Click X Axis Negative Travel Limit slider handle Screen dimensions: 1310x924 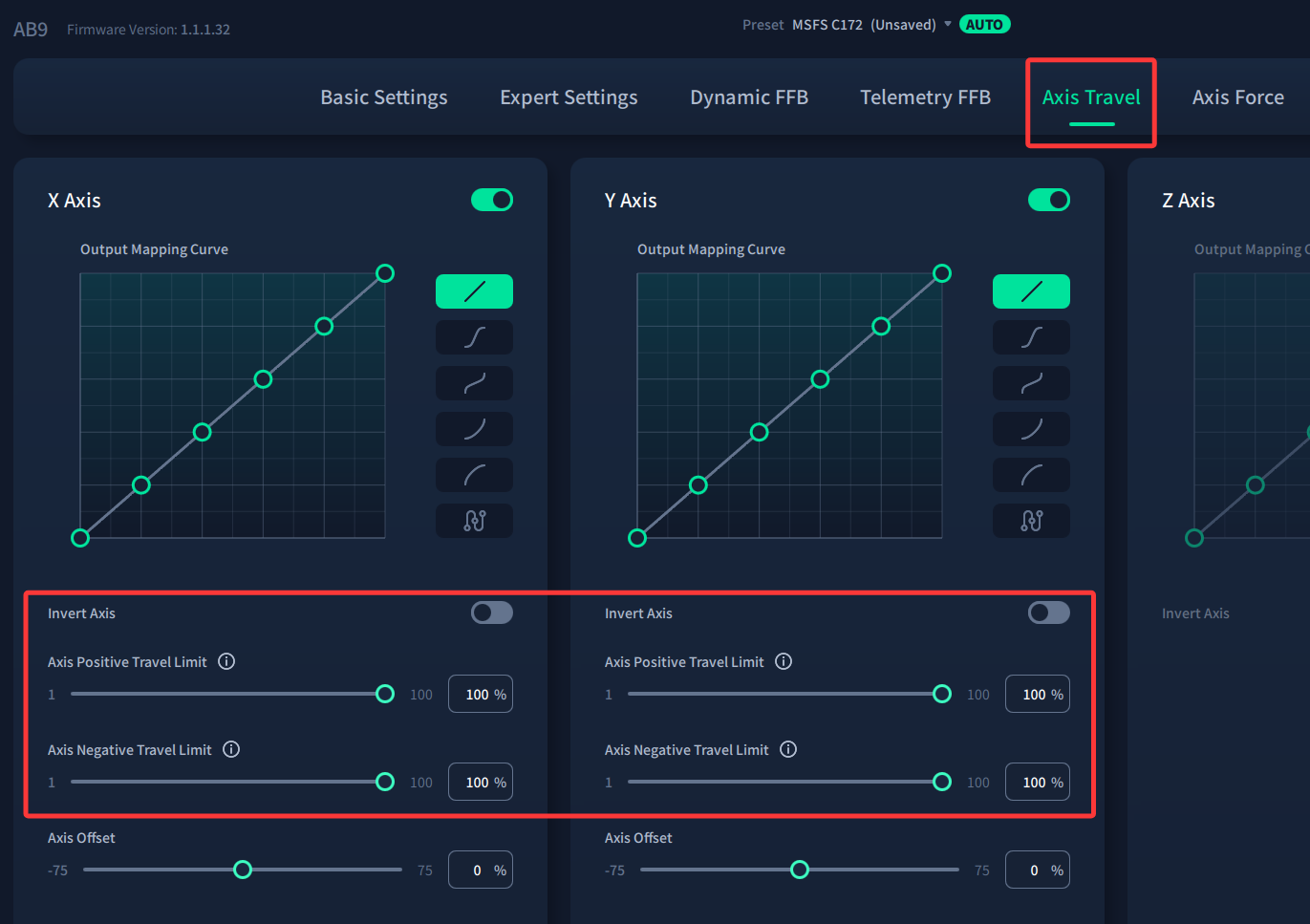click(x=385, y=782)
